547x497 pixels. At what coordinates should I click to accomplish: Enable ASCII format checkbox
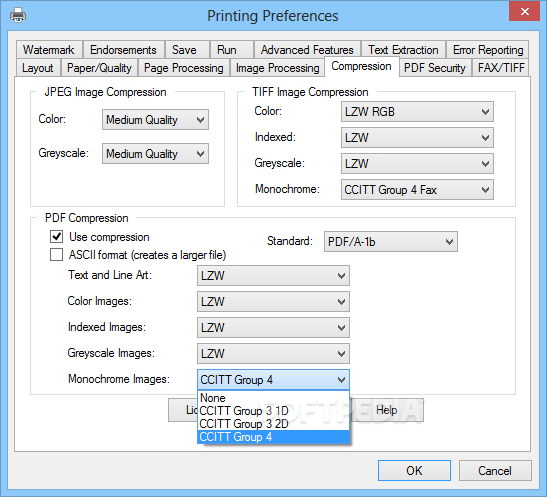[57, 255]
